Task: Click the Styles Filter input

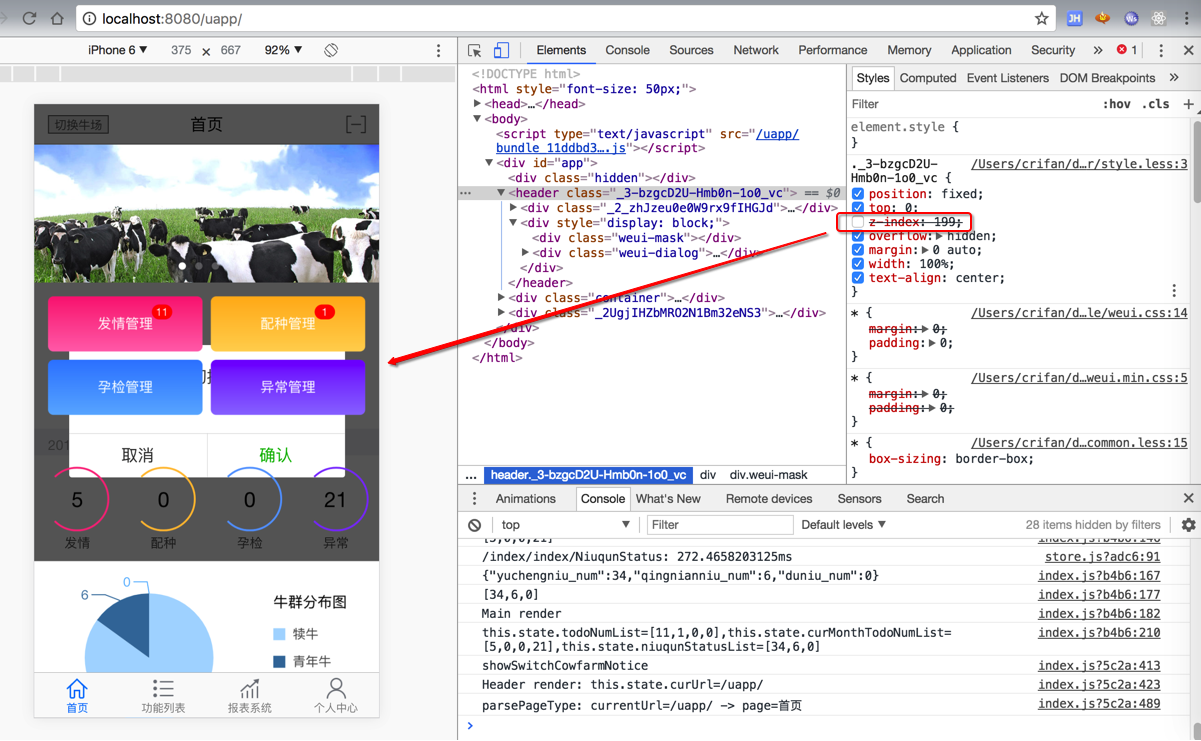Action: 970,104
